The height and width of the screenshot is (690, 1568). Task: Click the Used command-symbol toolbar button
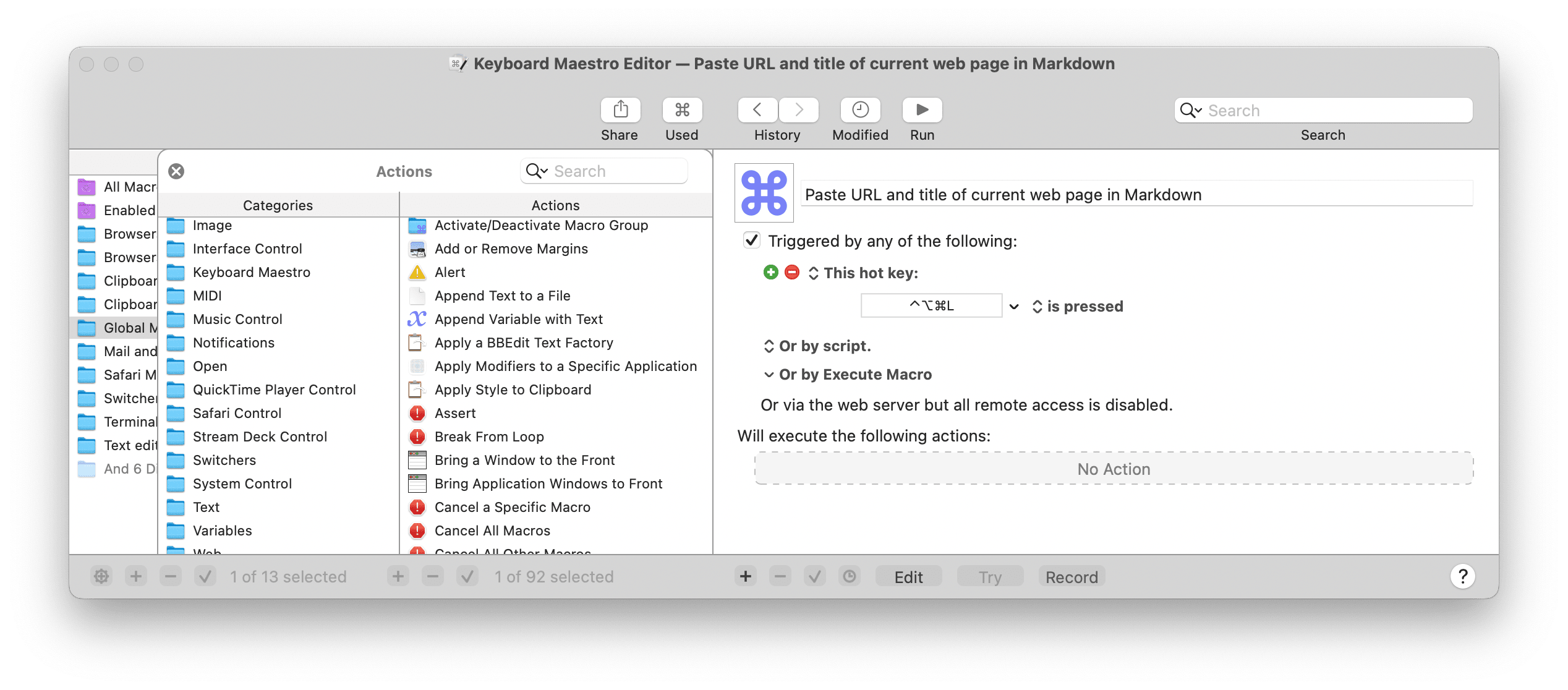tap(682, 110)
